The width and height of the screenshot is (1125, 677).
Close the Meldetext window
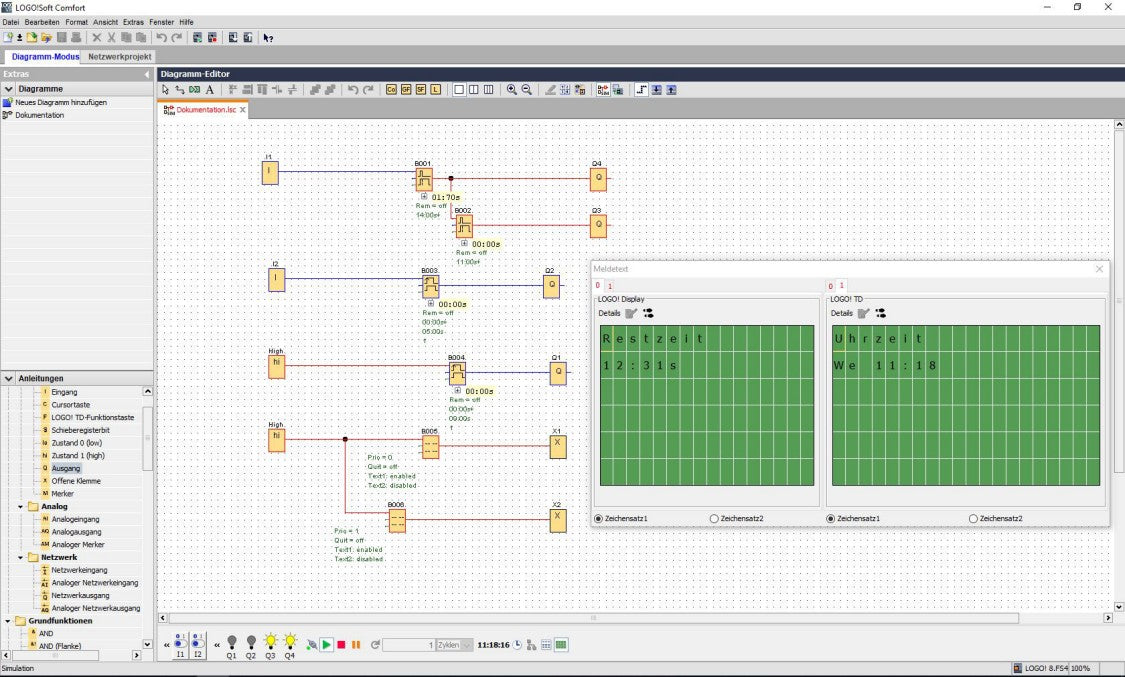click(1099, 269)
